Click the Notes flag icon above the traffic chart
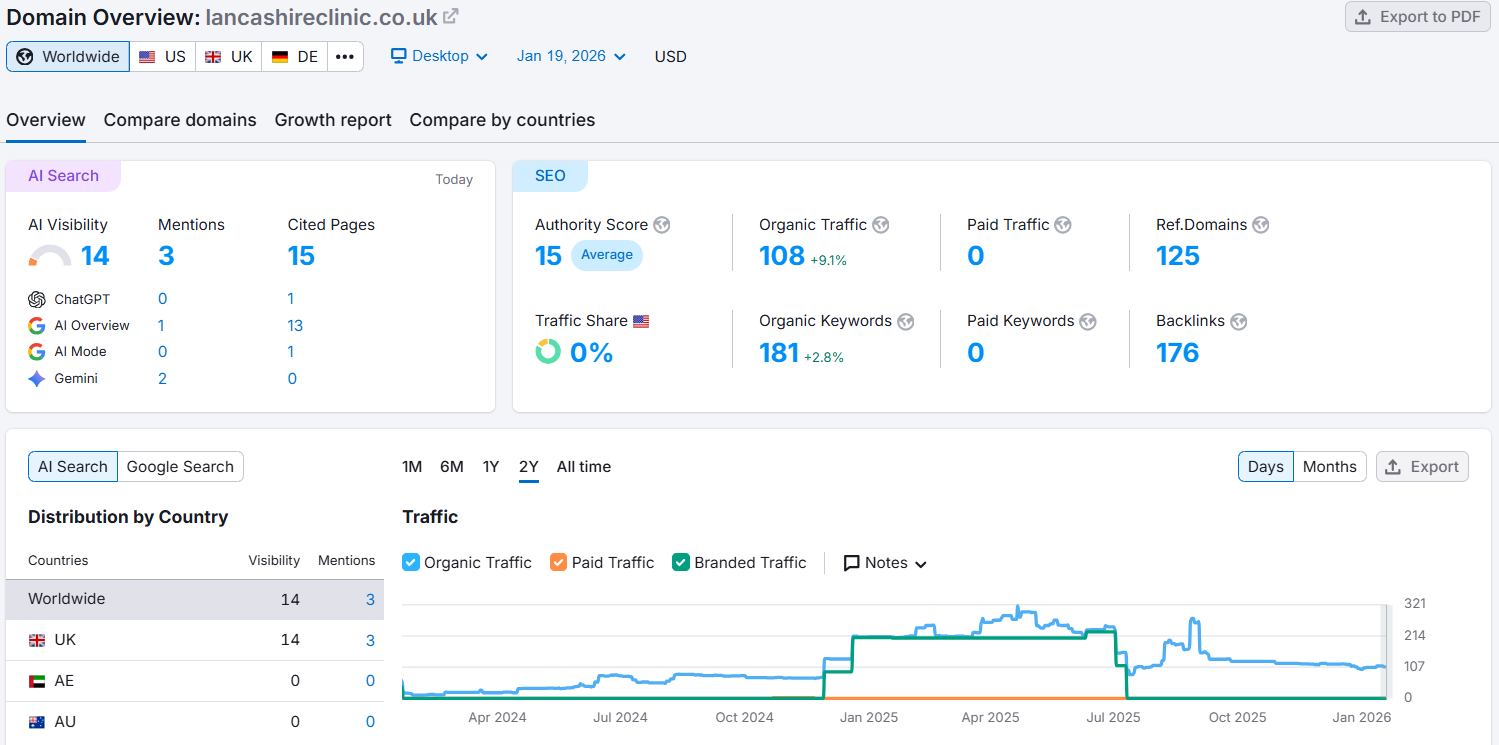Viewport: 1499px width, 745px height. (x=850, y=562)
